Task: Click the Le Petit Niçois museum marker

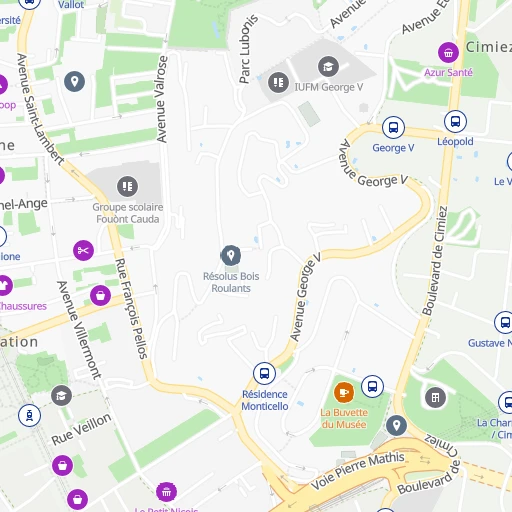Action: [x=166, y=492]
